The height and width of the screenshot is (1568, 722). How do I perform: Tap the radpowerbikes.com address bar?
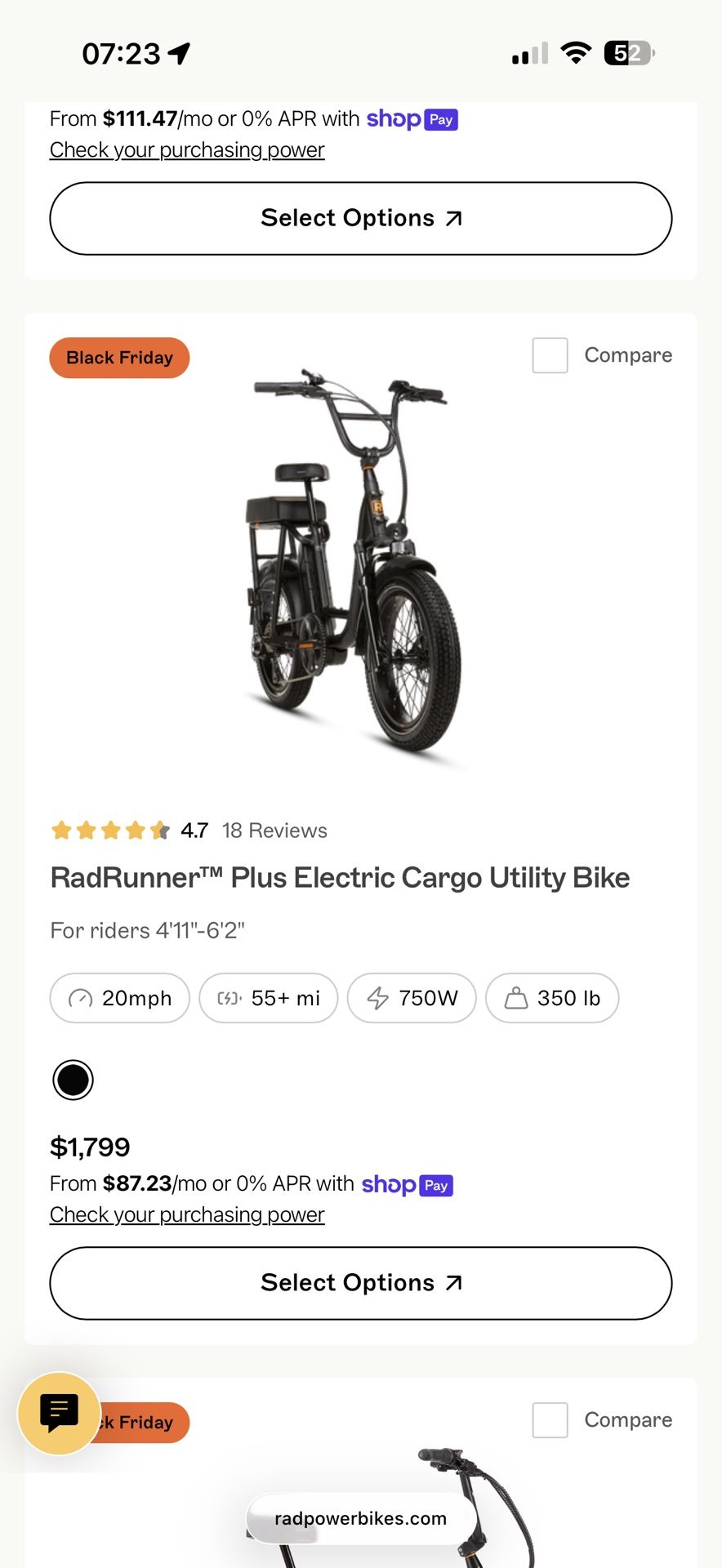click(361, 1518)
